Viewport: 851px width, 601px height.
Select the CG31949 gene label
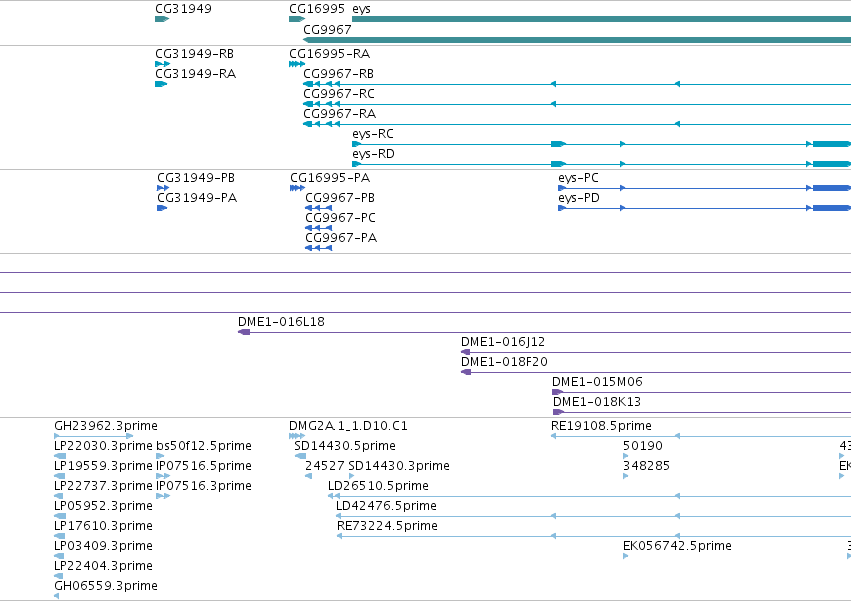point(183,9)
